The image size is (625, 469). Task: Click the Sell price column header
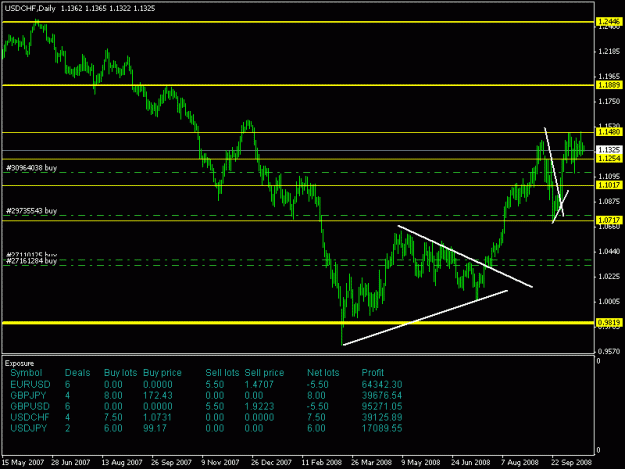coord(264,373)
